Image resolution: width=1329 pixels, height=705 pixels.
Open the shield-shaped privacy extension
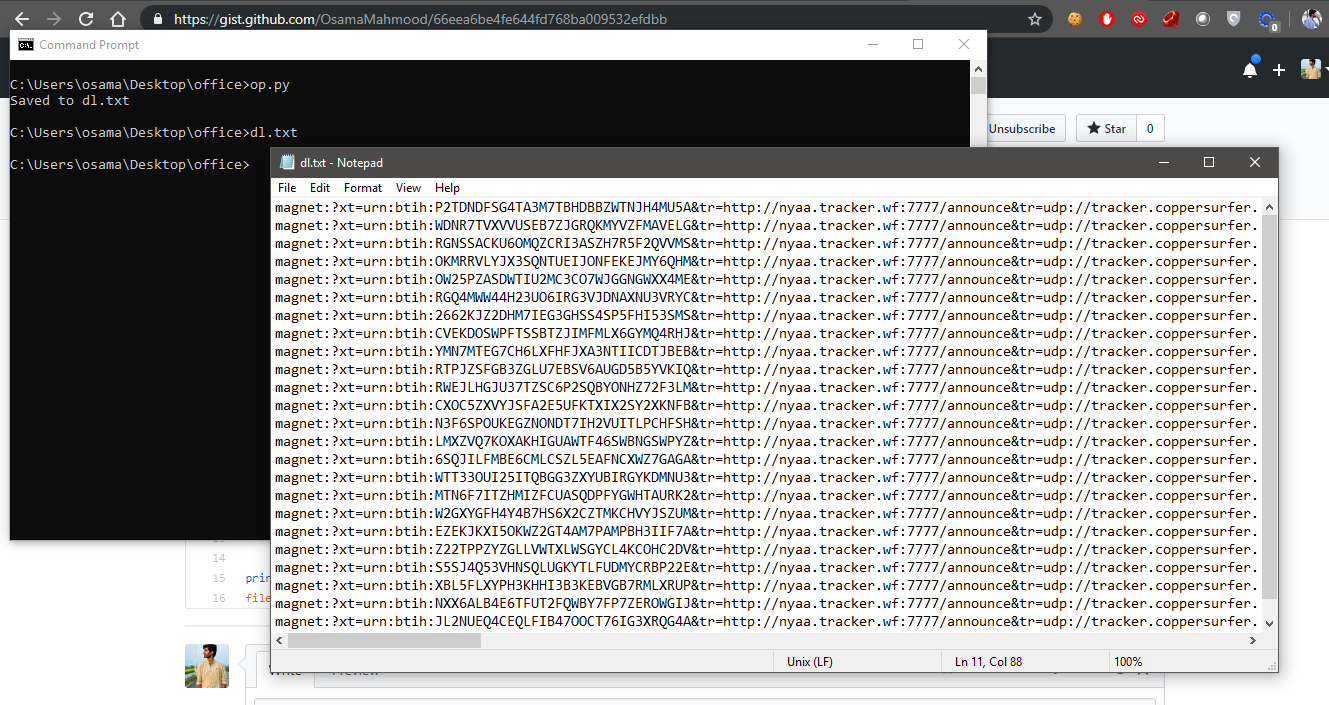click(1233, 18)
